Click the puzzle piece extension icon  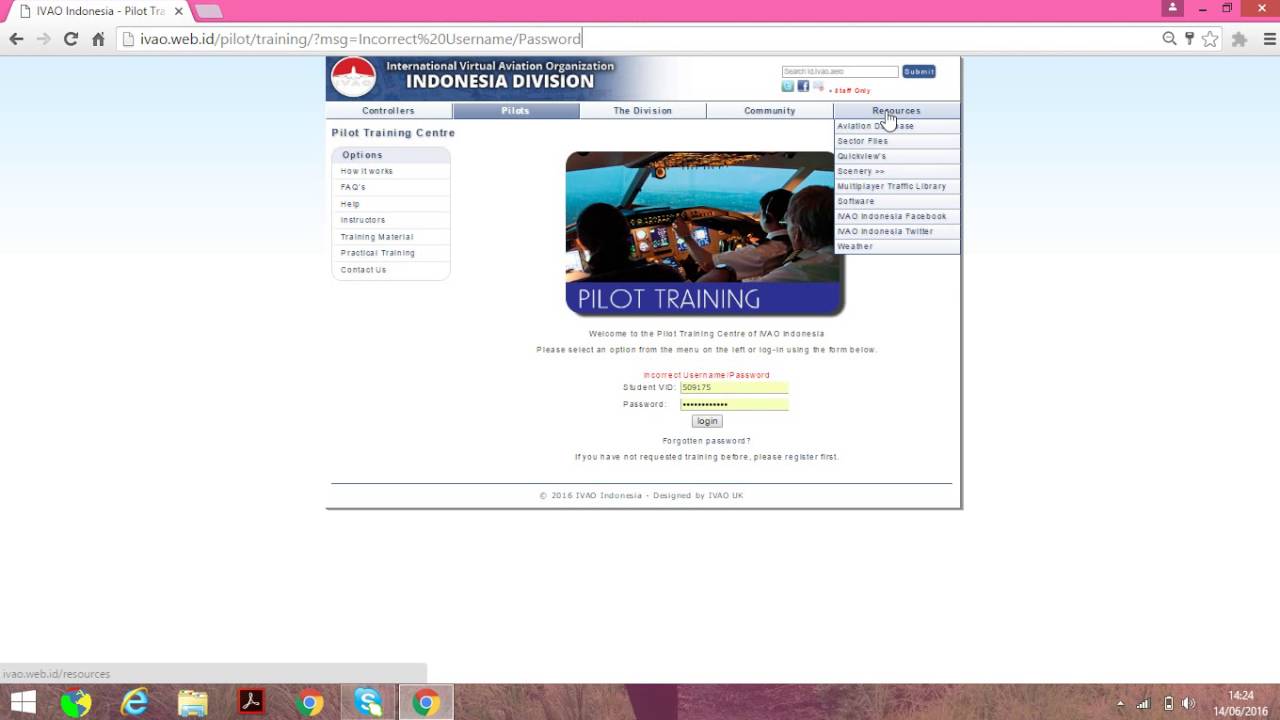click(x=1240, y=39)
